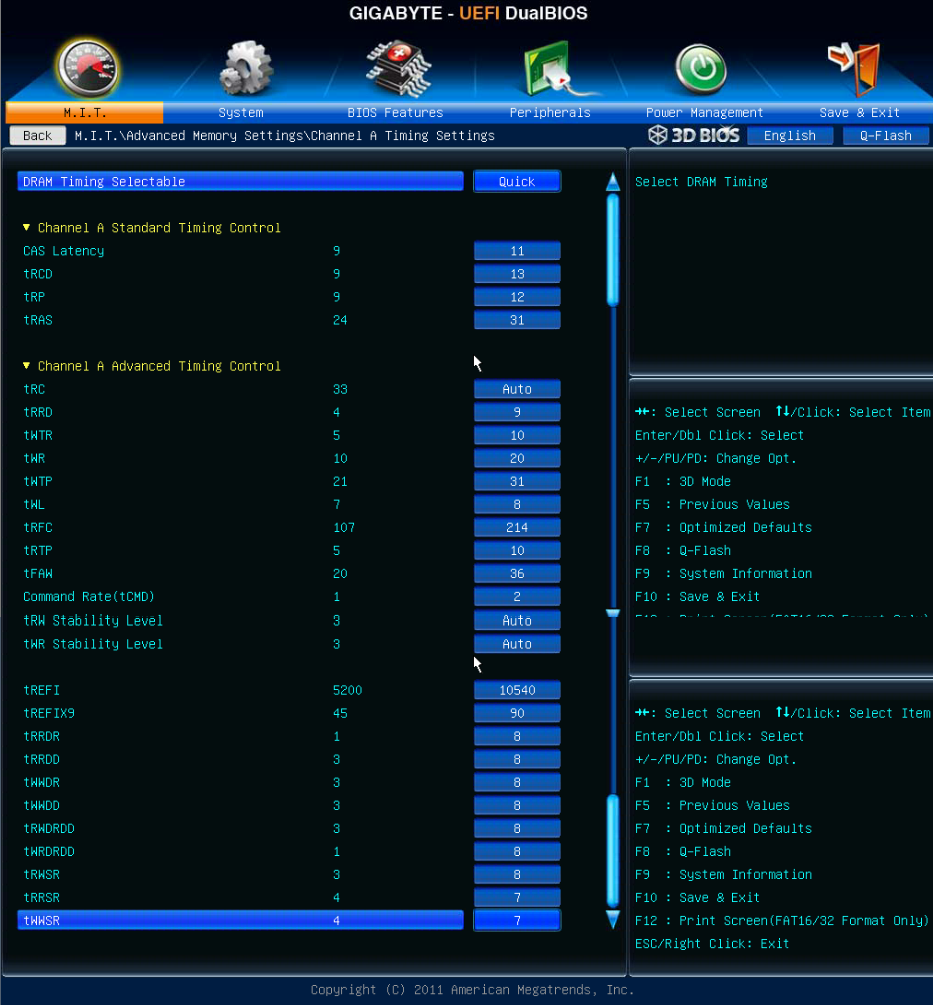
Task: Click the 'ESC/Right Click: Exit' hint
Action: coord(712,943)
